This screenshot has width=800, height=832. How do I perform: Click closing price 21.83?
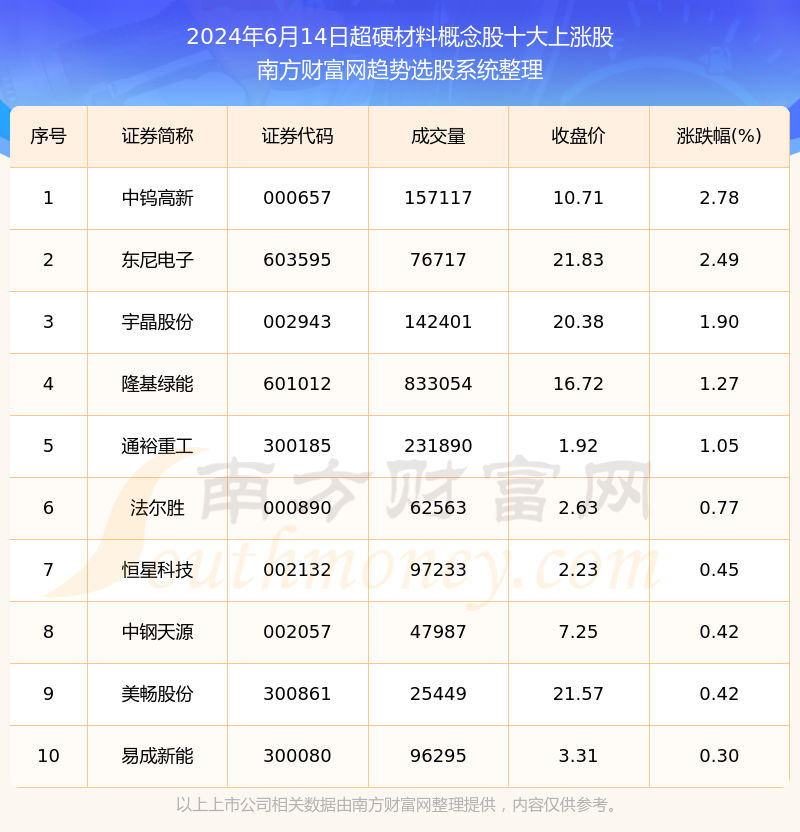pyautogui.click(x=578, y=260)
